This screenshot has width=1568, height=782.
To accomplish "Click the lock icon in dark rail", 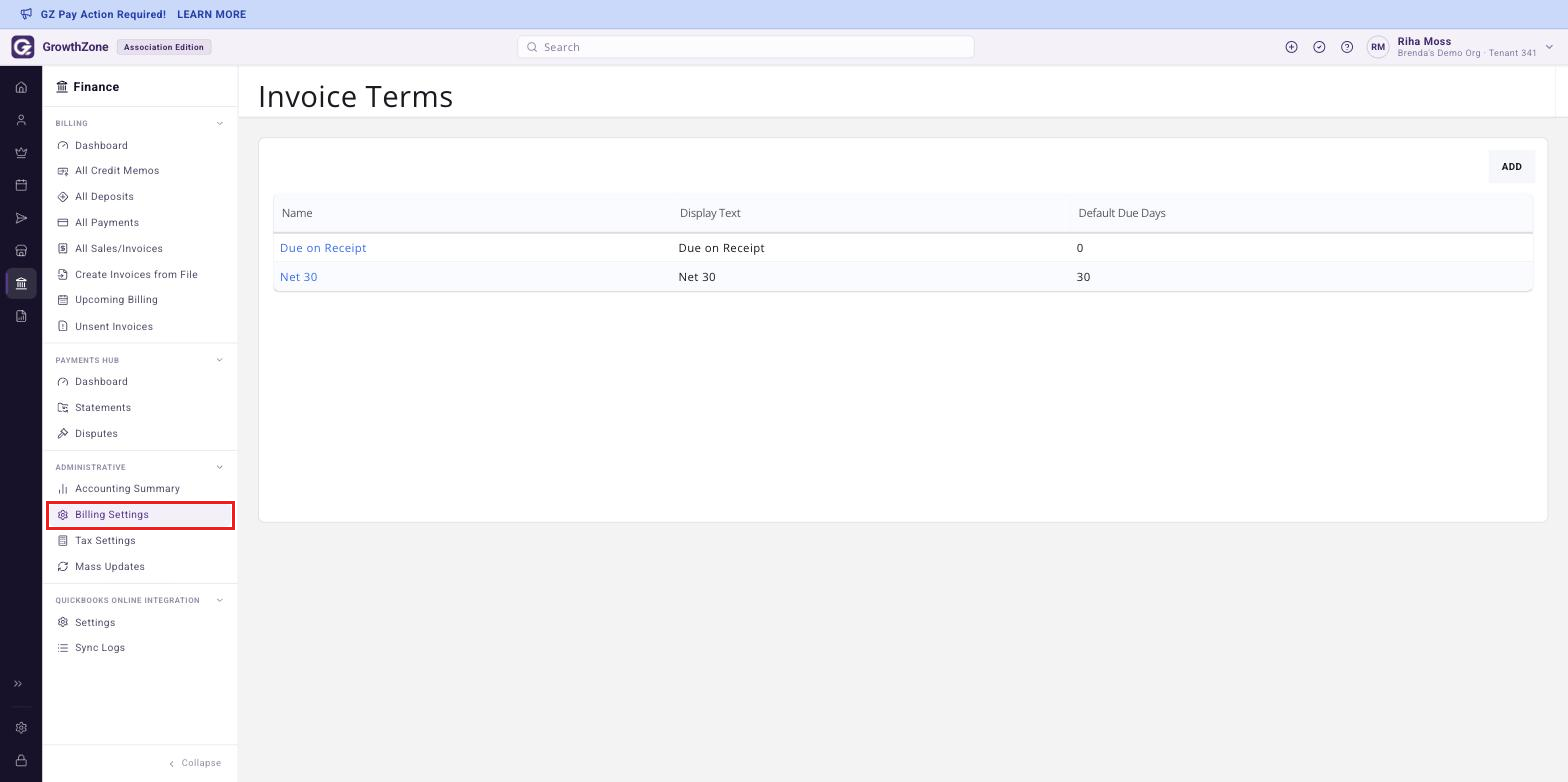I will tap(21, 761).
